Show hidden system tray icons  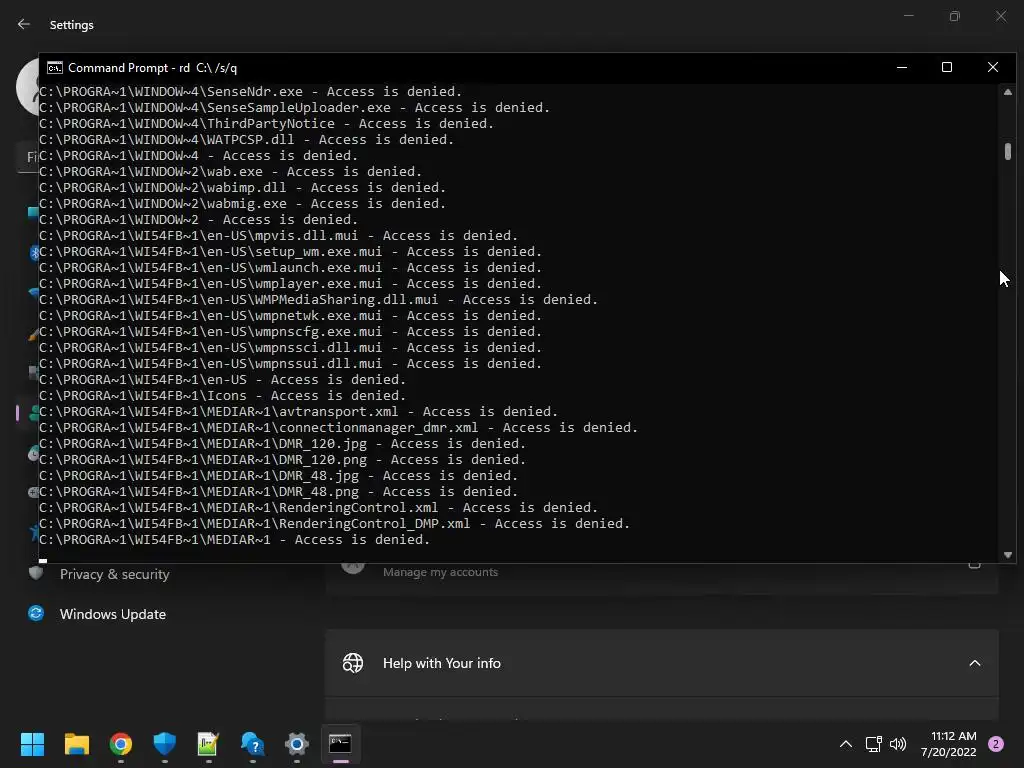pyautogui.click(x=846, y=744)
